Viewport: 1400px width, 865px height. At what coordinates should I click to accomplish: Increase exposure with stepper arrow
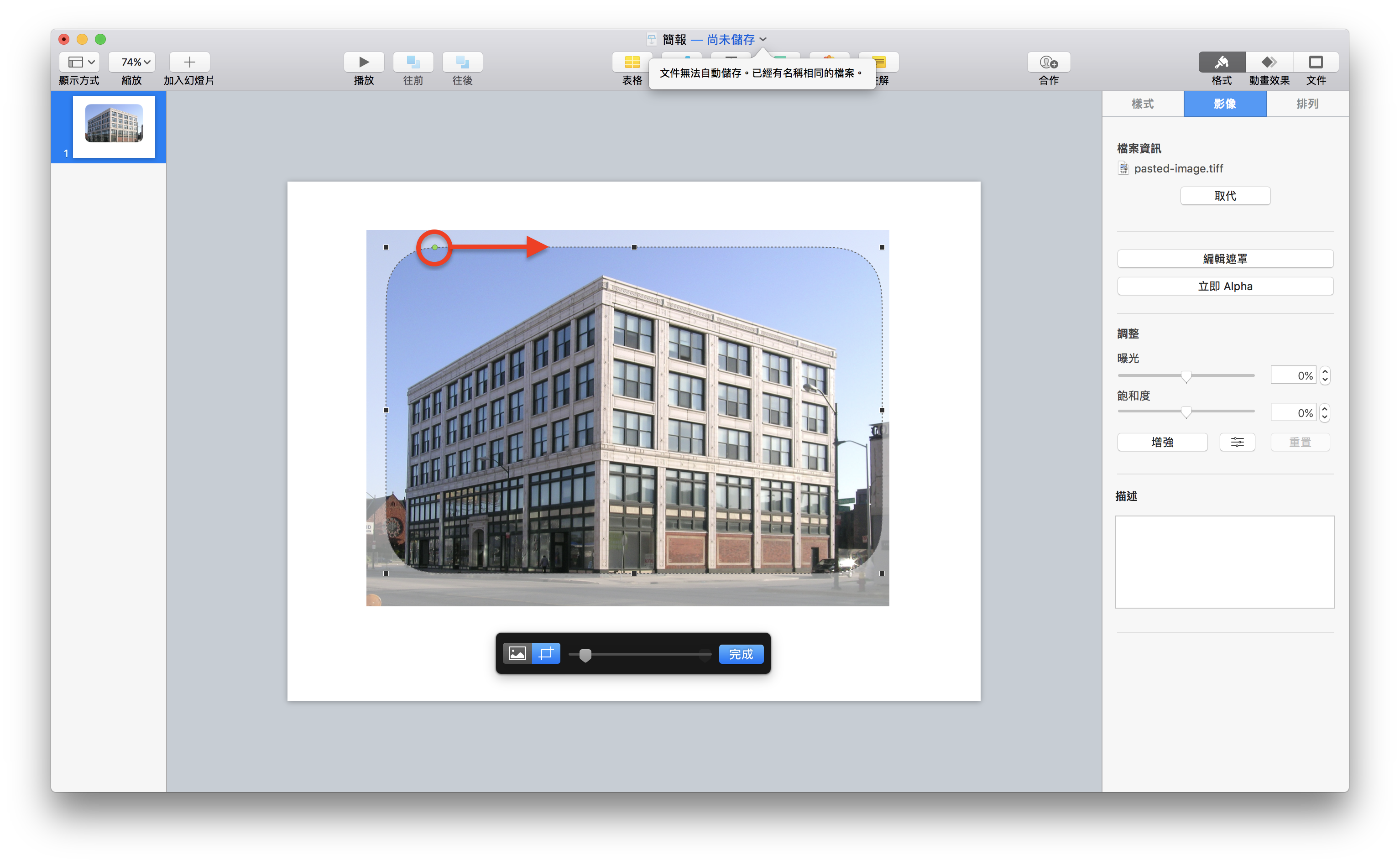pyautogui.click(x=1325, y=371)
